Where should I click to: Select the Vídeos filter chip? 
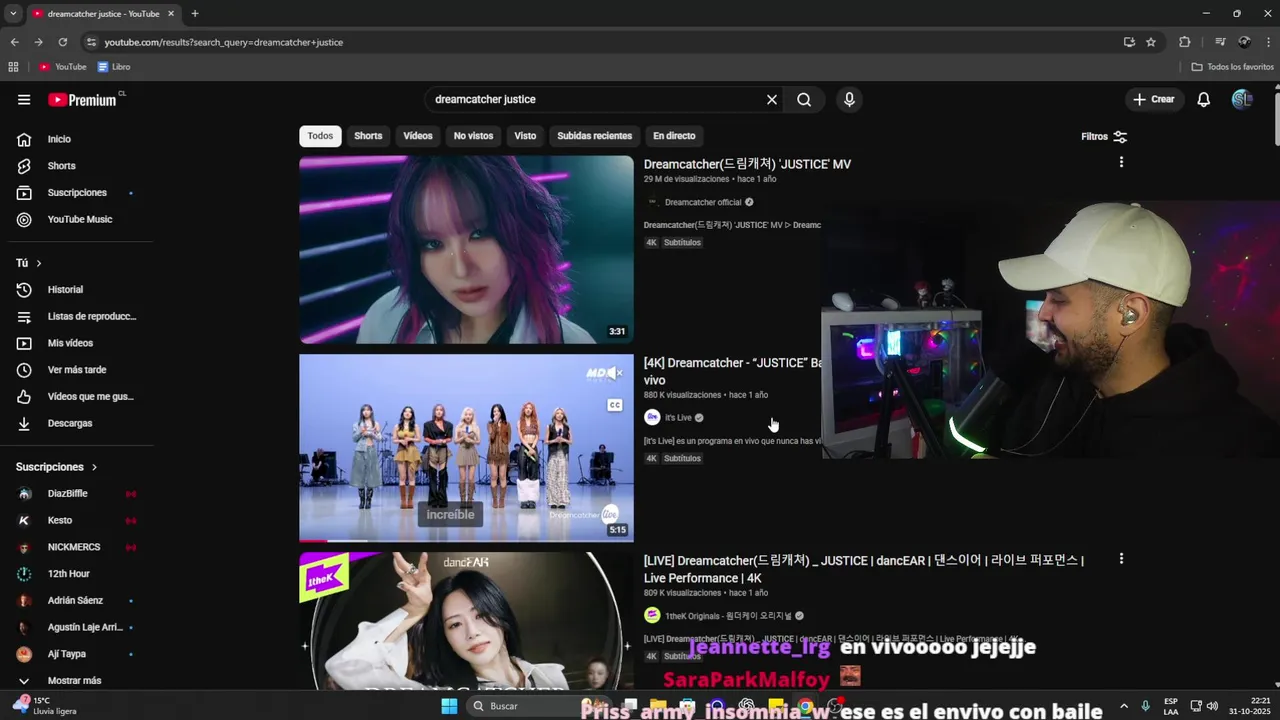(x=418, y=136)
